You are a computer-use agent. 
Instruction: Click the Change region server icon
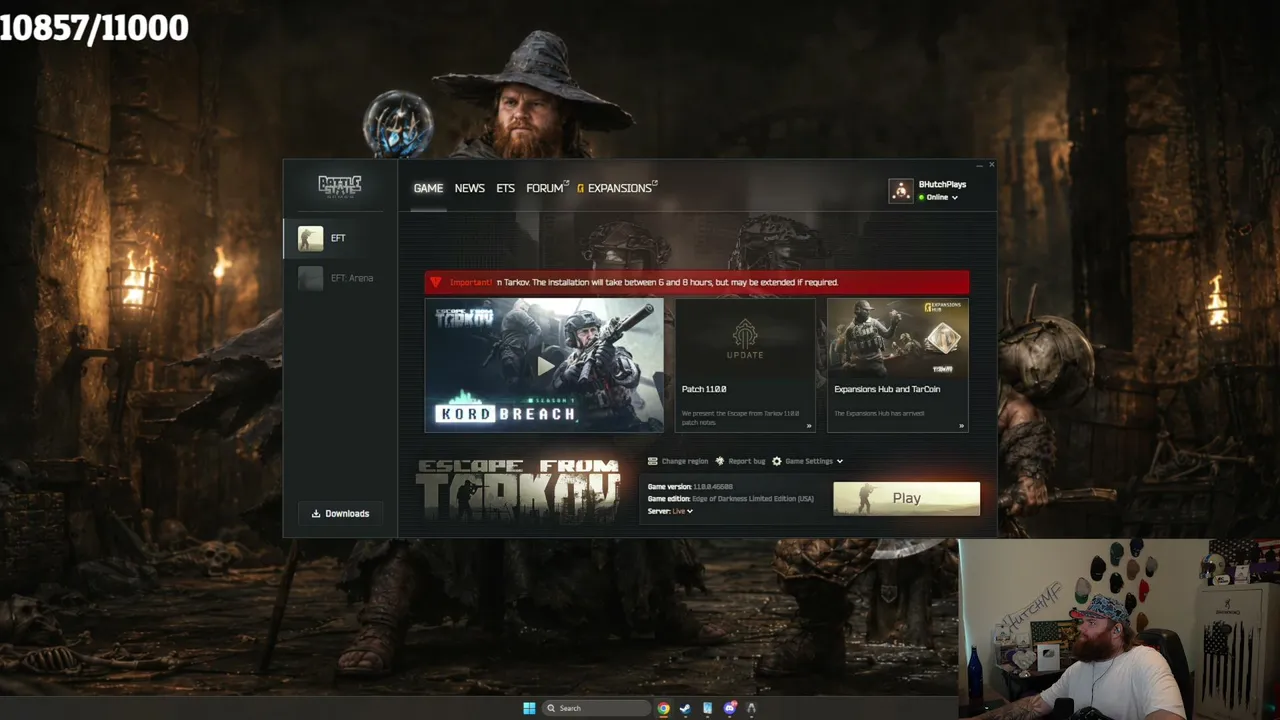(653, 461)
